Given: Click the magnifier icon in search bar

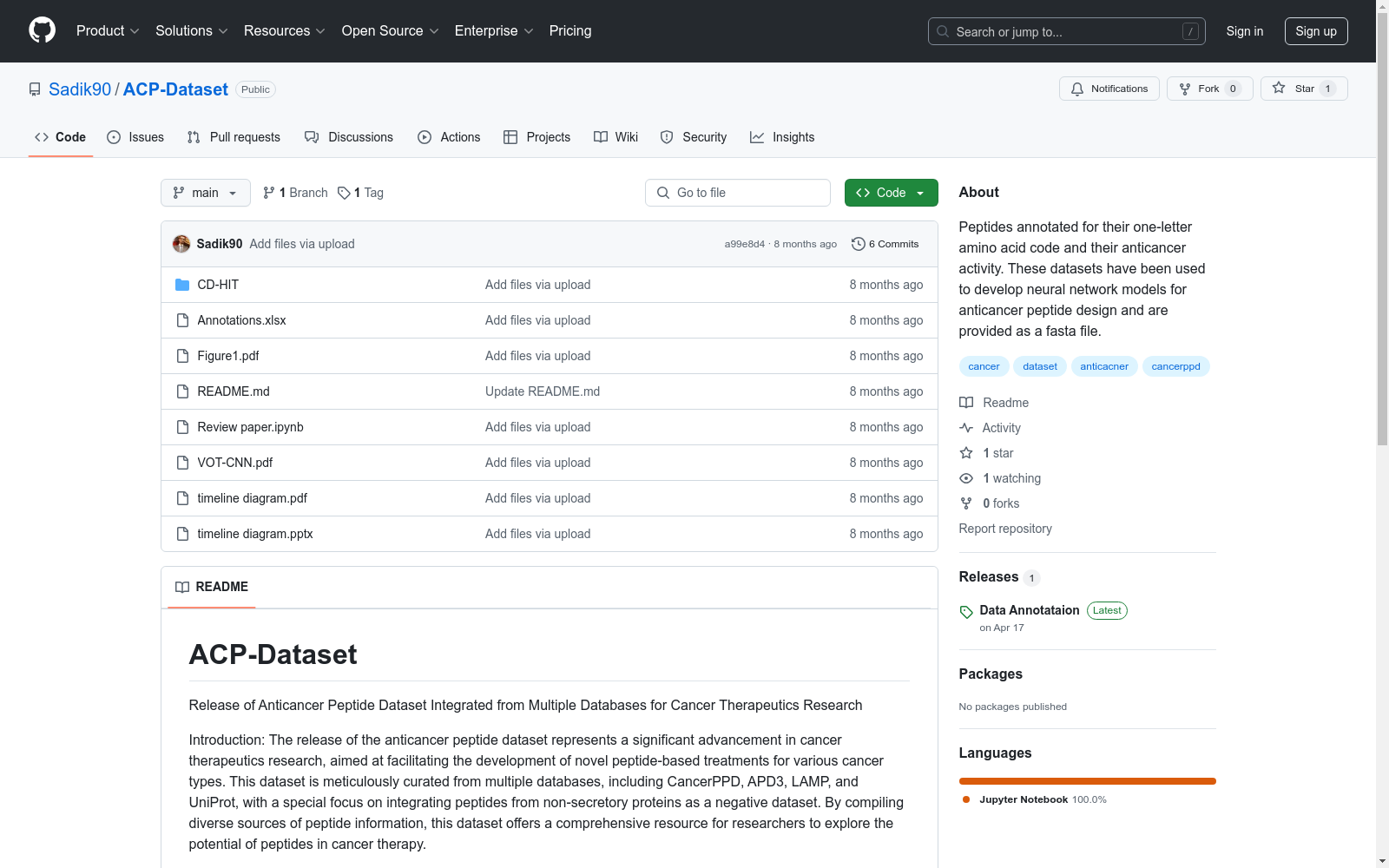Looking at the screenshot, I should tap(943, 31).
